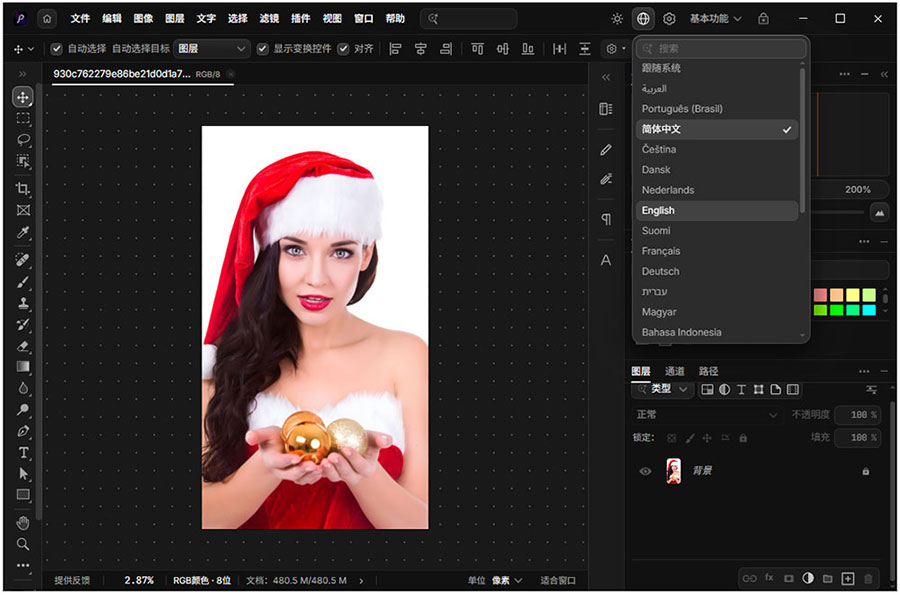Image resolution: width=900 pixels, height=595 pixels.
Task: Toggle the 对齐 checkbox
Action: [343, 49]
